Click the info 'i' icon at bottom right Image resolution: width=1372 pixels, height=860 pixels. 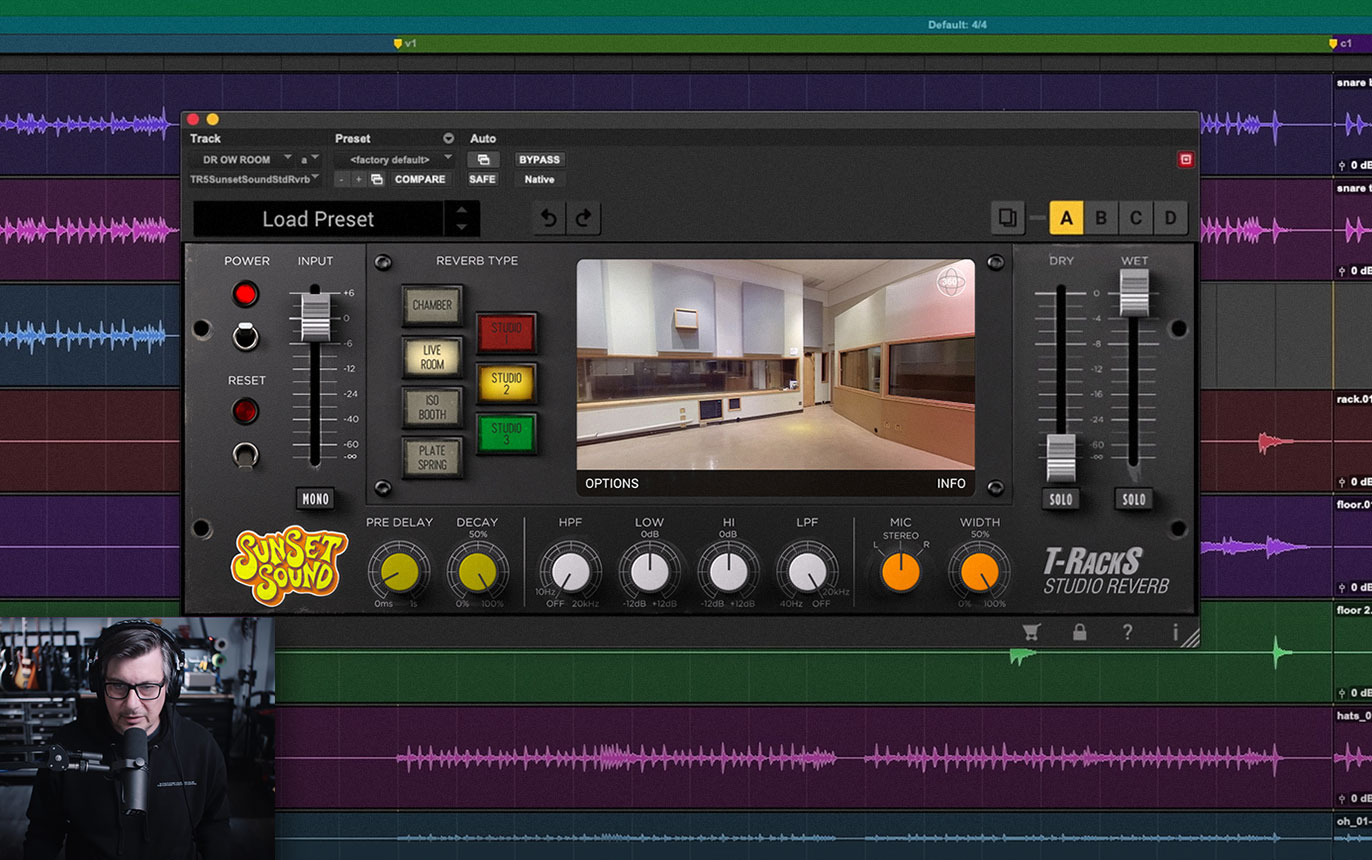pyautogui.click(x=1175, y=632)
